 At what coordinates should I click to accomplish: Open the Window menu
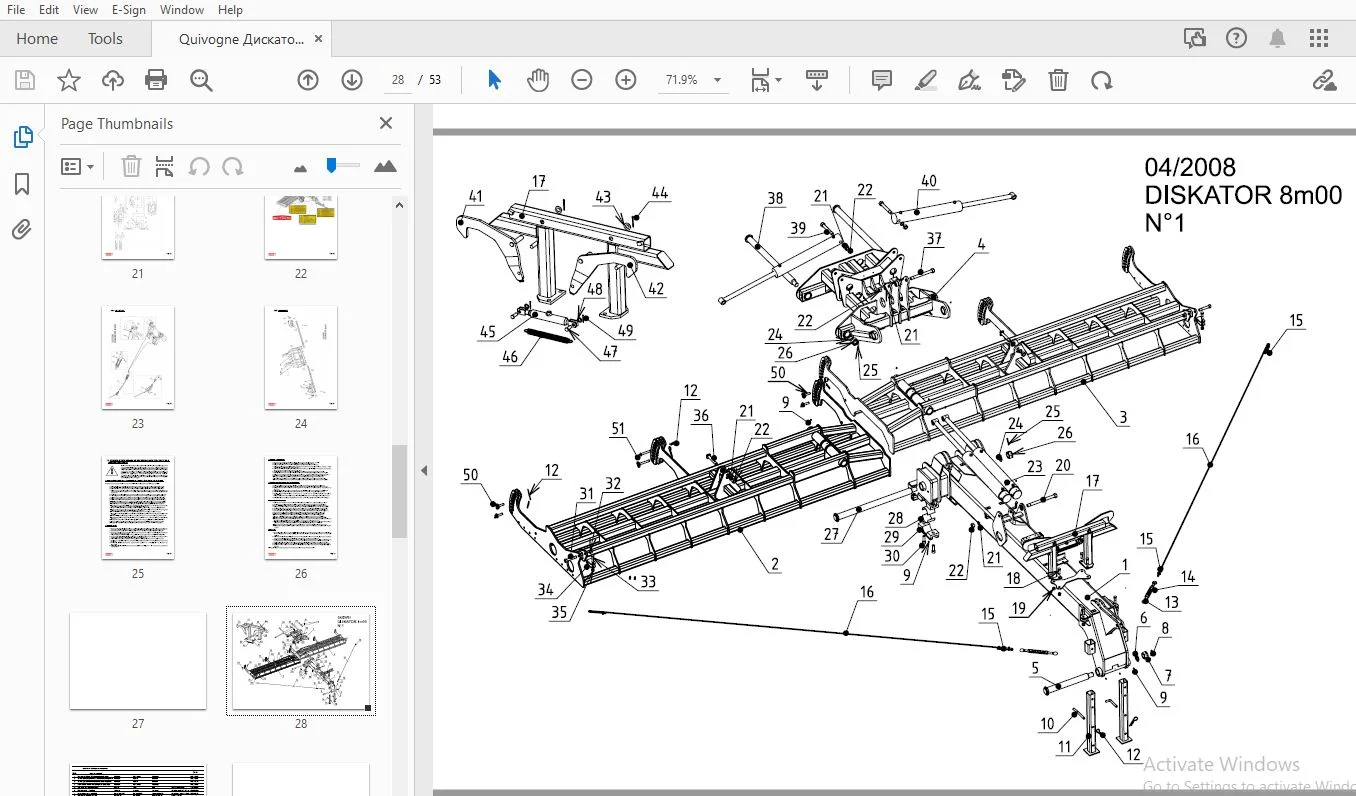click(x=182, y=10)
